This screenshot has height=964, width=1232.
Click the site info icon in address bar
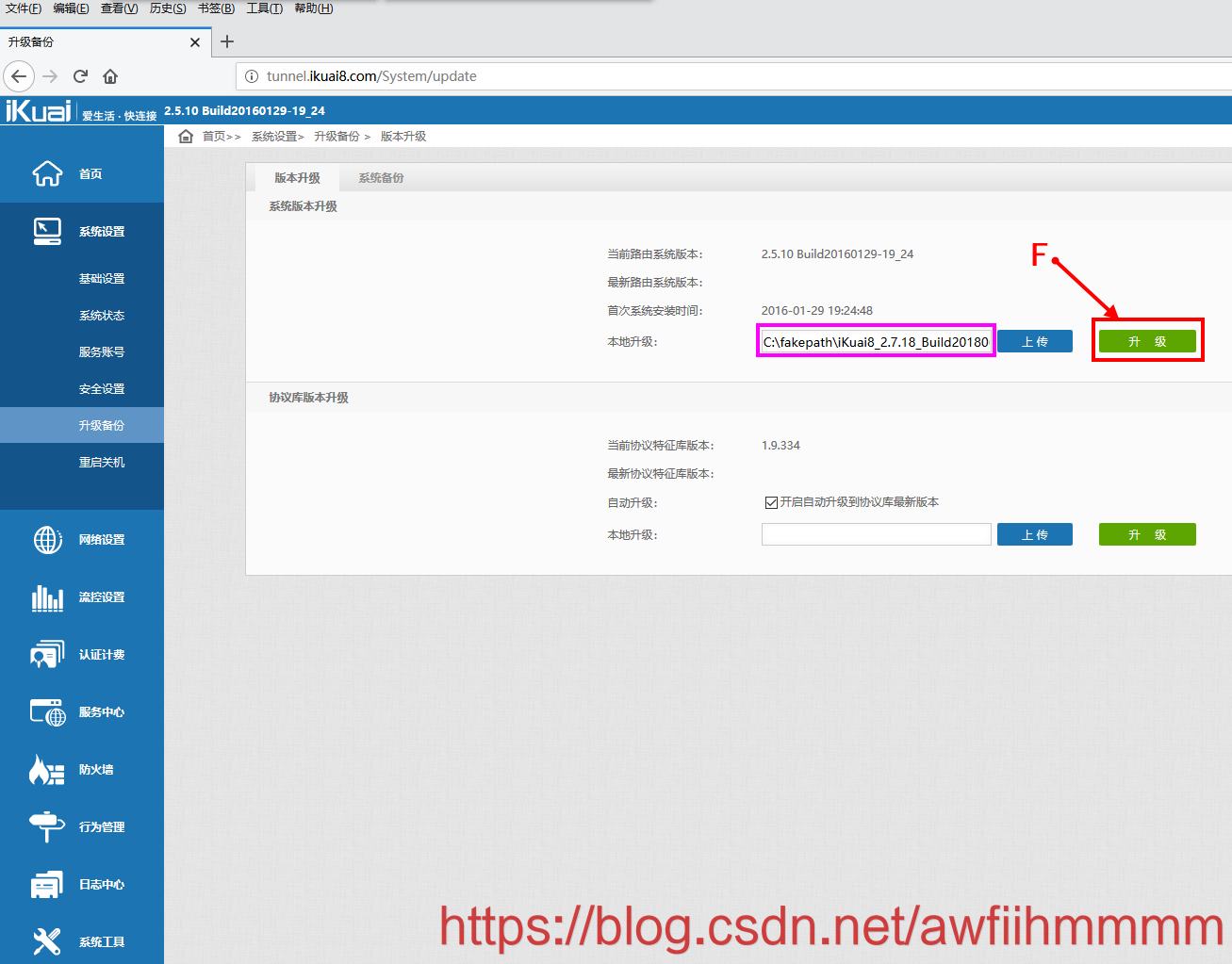click(x=252, y=76)
